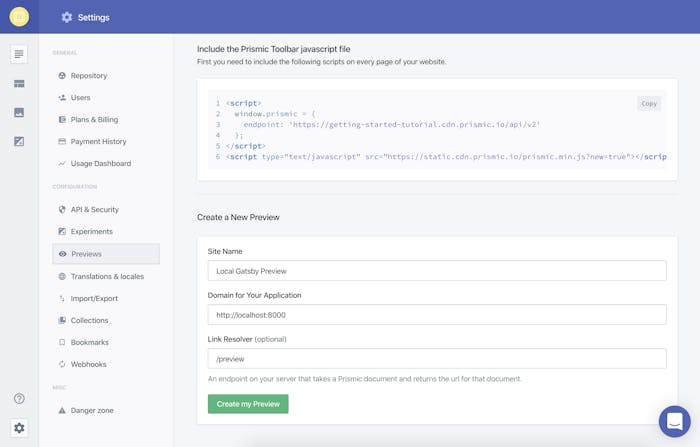This screenshot has width=700, height=447.
Task: Click the Prismic repository logo
Action: coord(19,17)
